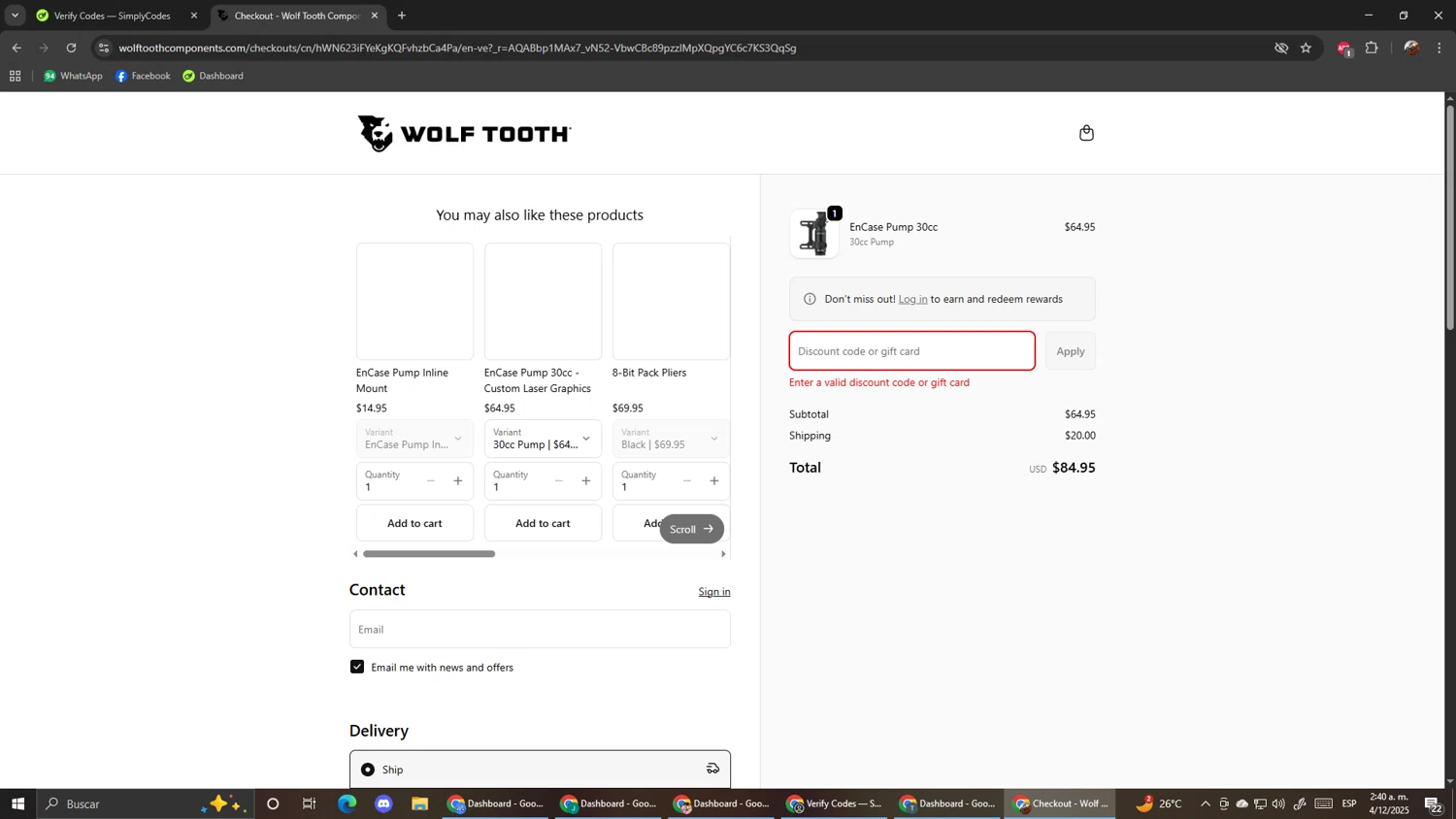
Task: Switch to Verify Codes taskbar Chrome window
Action: click(836, 803)
